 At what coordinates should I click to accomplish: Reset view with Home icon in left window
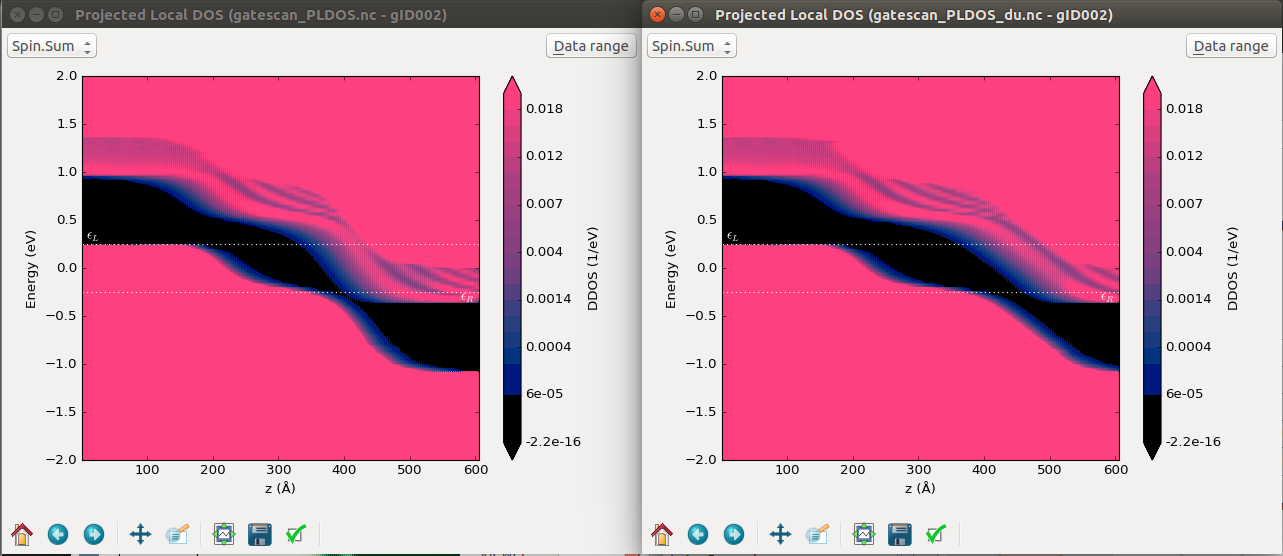point(22,534)
